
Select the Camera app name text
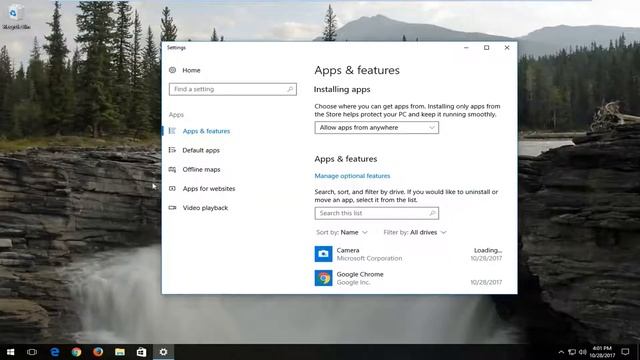[348, 250]
